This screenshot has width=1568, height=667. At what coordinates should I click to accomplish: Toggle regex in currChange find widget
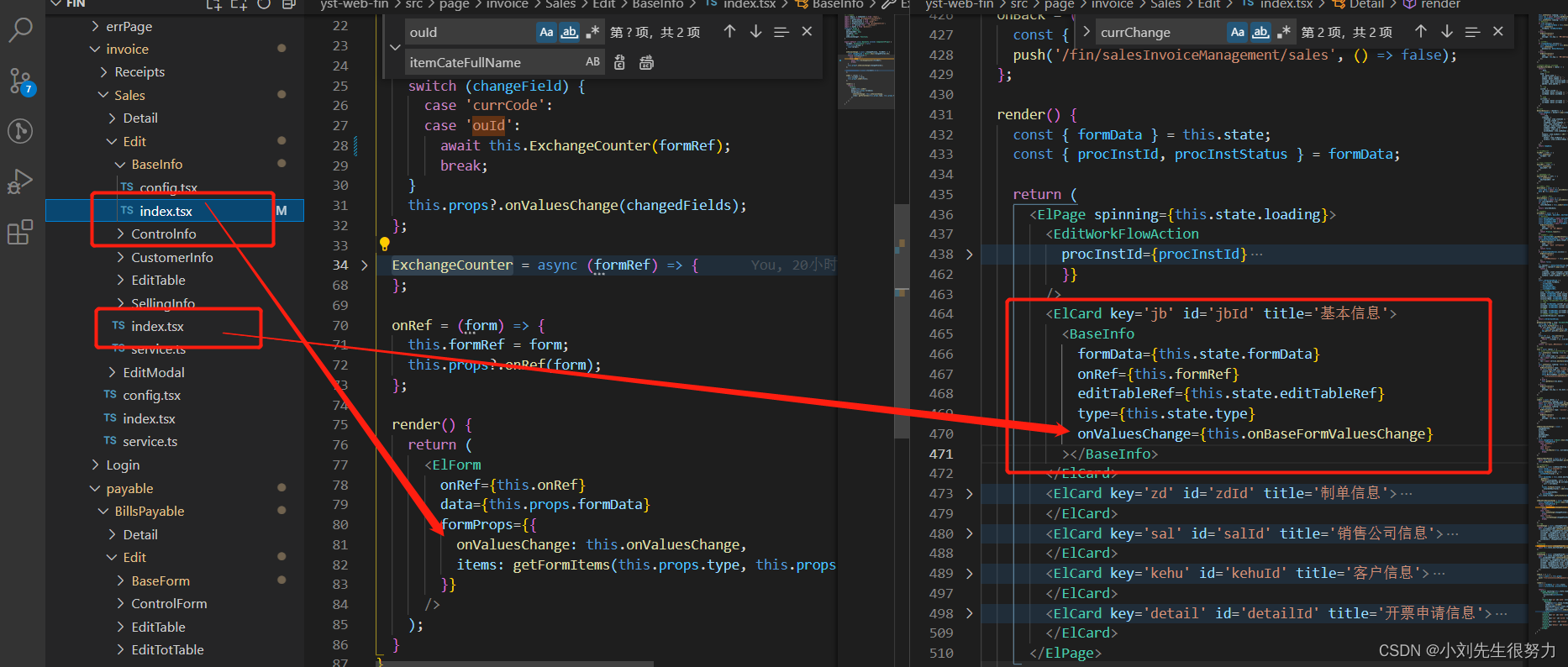[1283, 32]
